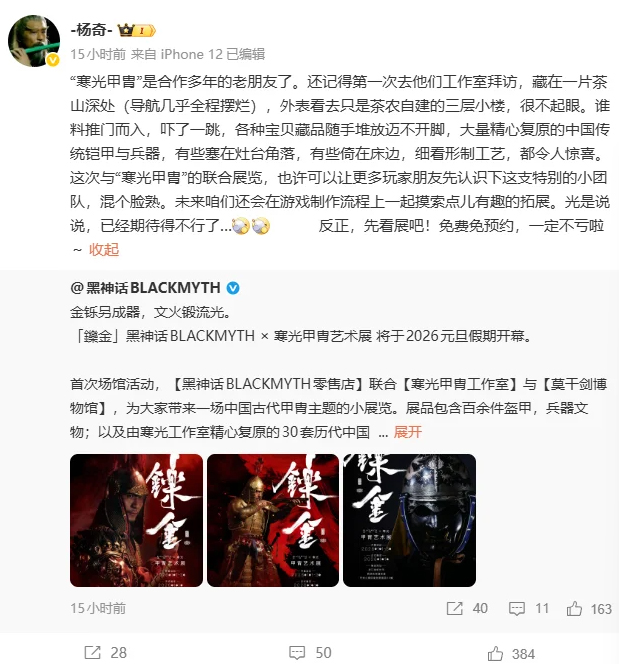Collapse post text via 收起
This screenshot has width=619, height=664.
pyautogui.click(x=104, y=250)
